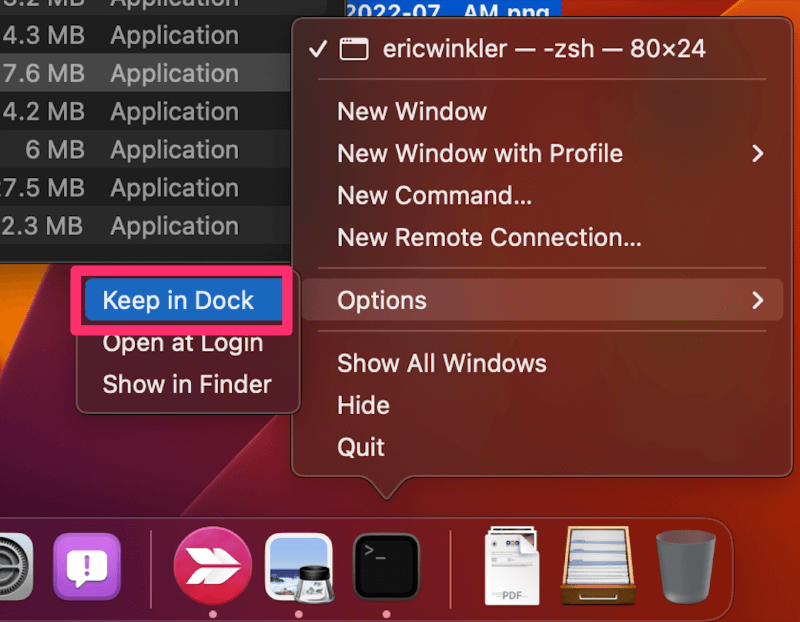800x622 pixels.
Task: Toggle Open at Login option
Action: coord(184,342)
